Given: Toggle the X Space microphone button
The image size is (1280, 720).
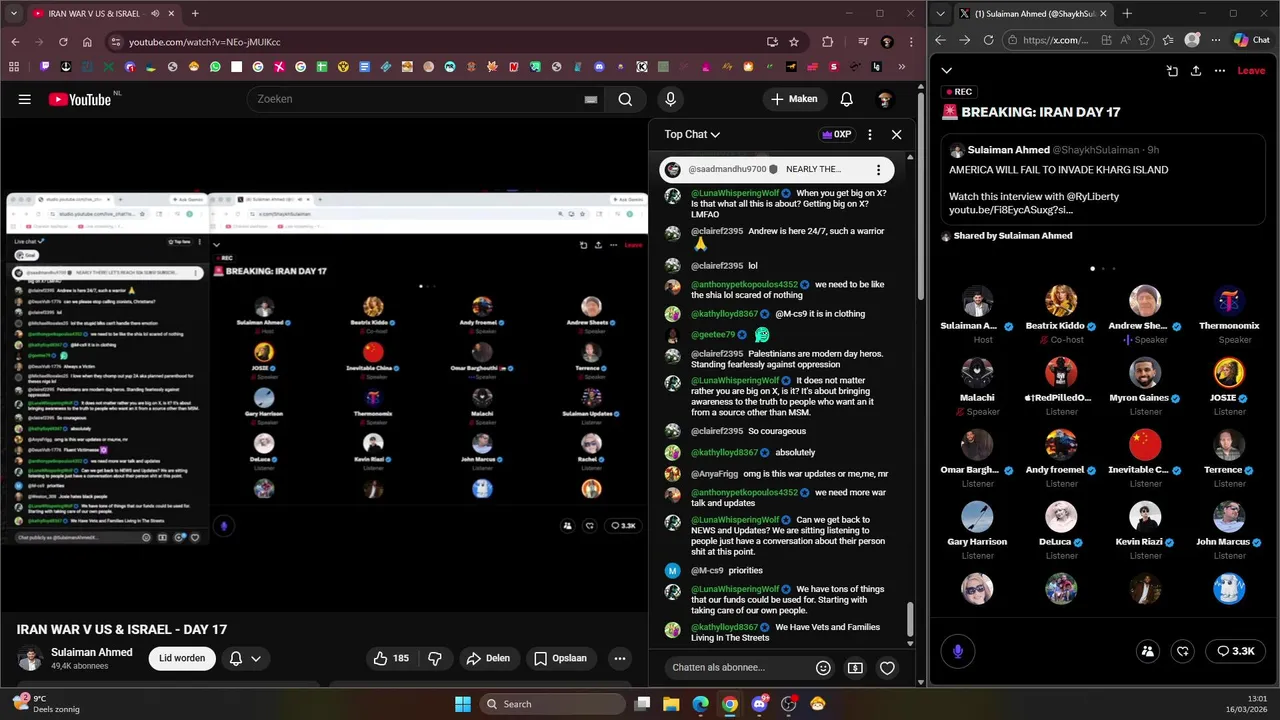Looking at the screenshot, I should tap(958, 651).
